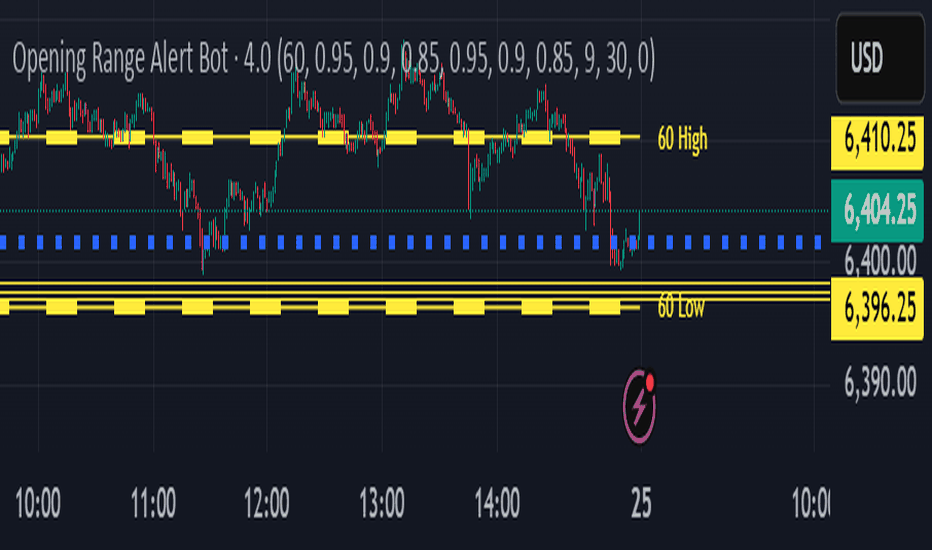932x550 pixels.
Task: Select the 6,410.25 yellow price label
Action: [x=877, y=143]
